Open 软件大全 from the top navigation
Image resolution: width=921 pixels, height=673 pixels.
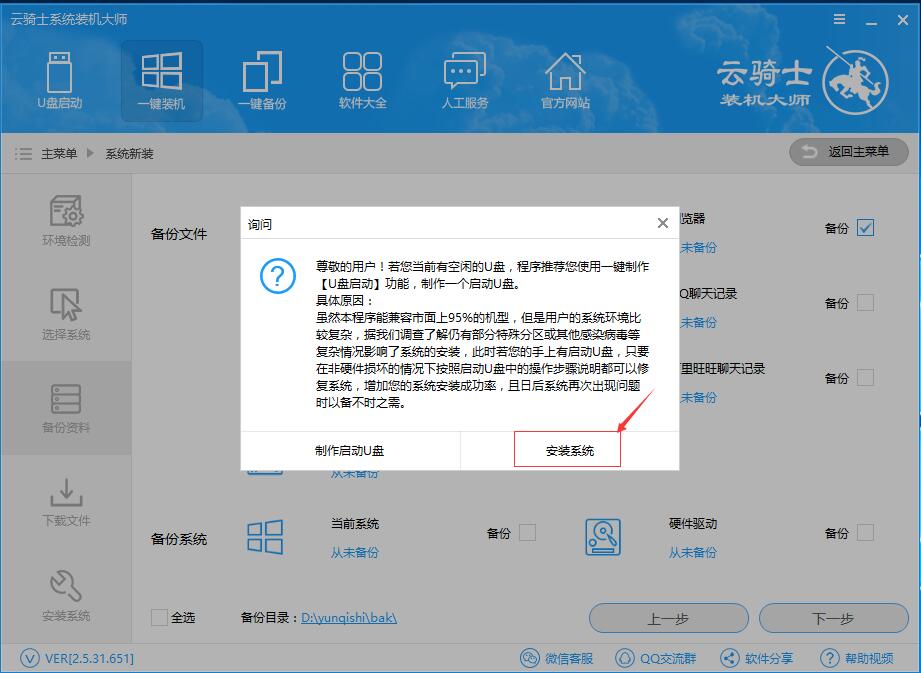(x=362, y=80)
